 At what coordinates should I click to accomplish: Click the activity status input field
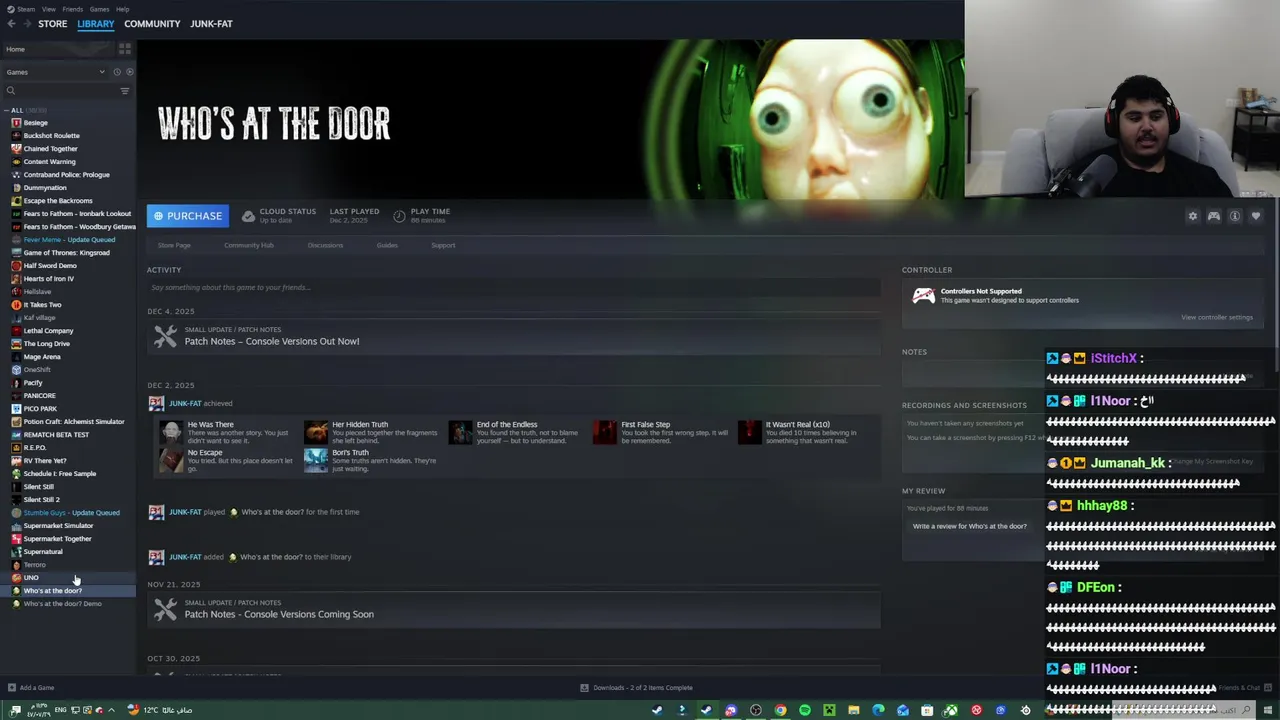pos(513,288)
